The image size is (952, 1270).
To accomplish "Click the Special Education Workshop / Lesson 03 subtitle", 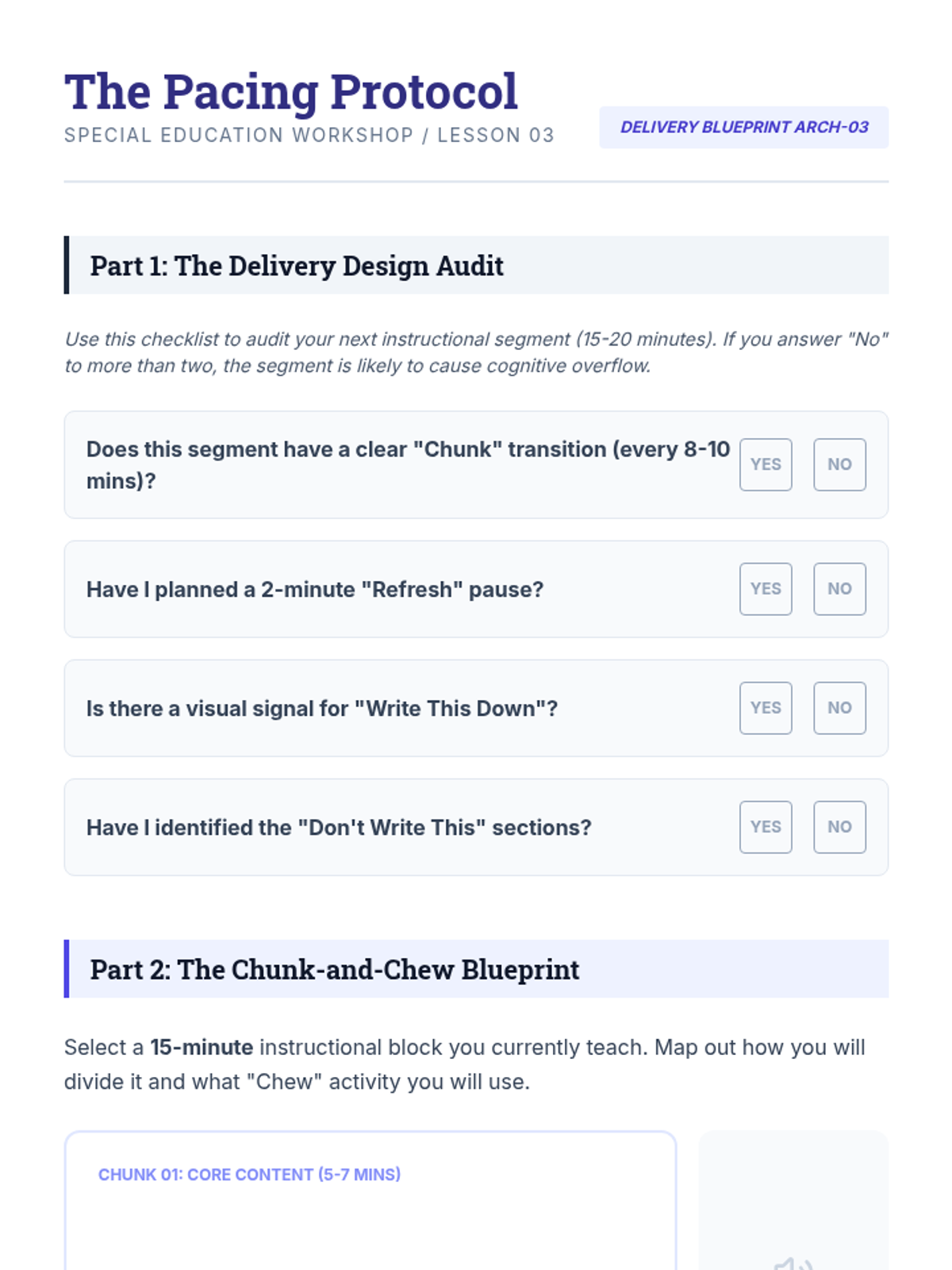I will pyautogui.click(x=309, y=136).
